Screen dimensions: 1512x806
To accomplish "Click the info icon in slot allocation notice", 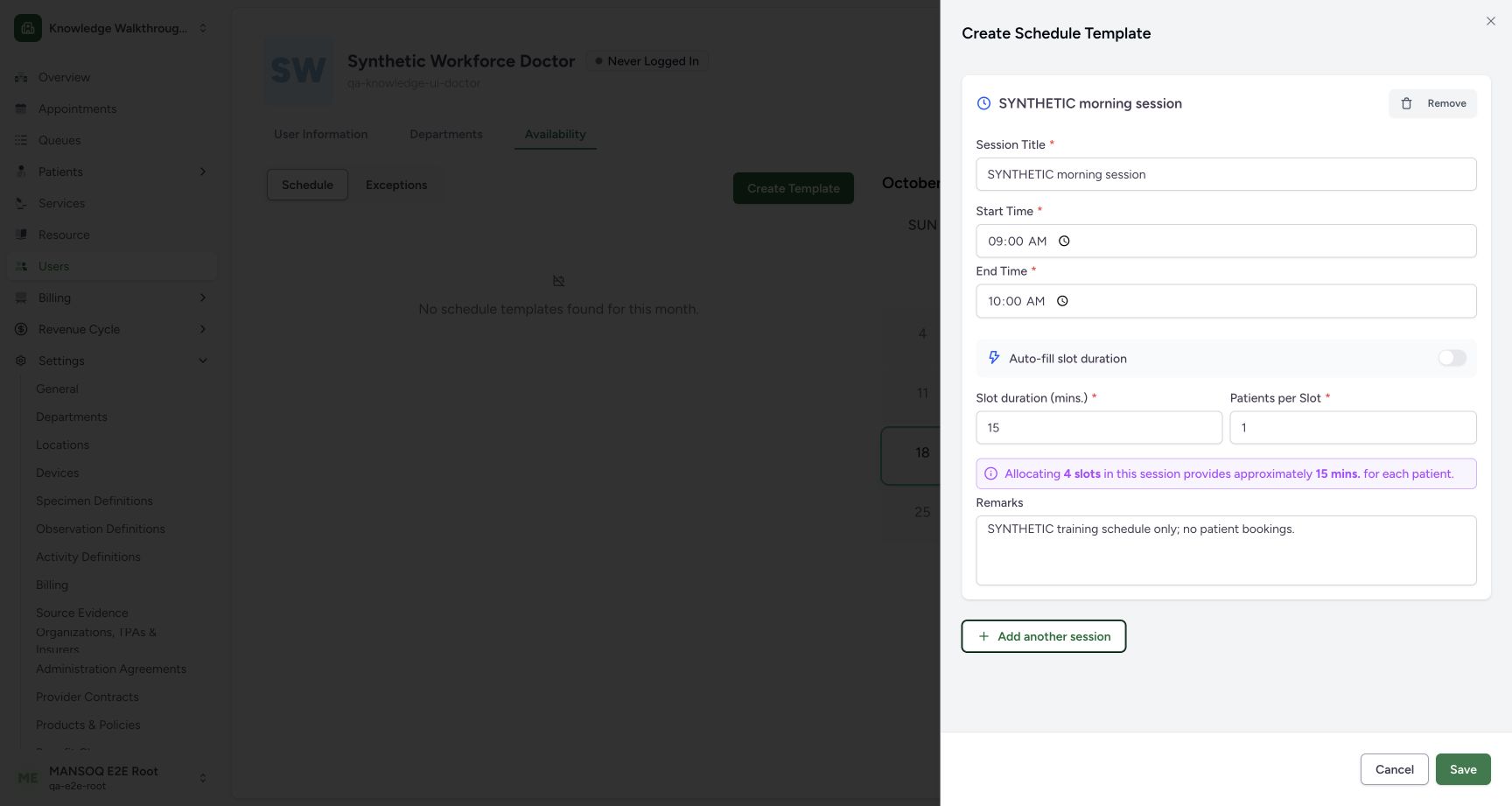I will (990, 474).
